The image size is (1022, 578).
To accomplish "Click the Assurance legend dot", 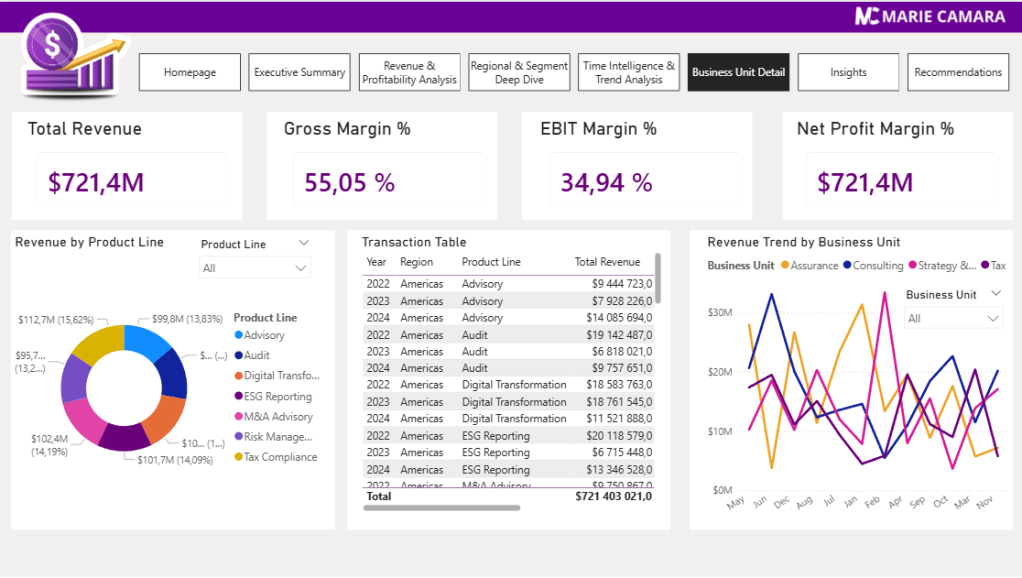I will (785, 266).
